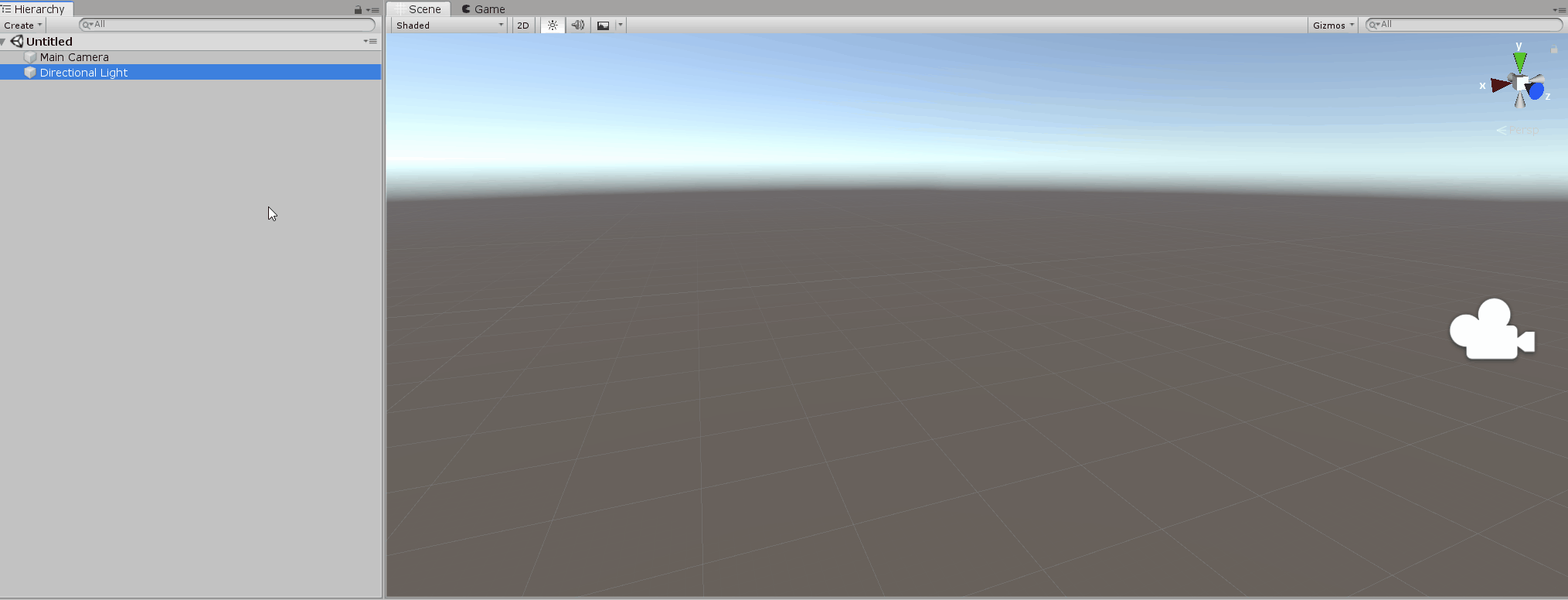Toggle 2D view mode
This screenshot has height=600, width=1568.
click(x=523, y=26)
